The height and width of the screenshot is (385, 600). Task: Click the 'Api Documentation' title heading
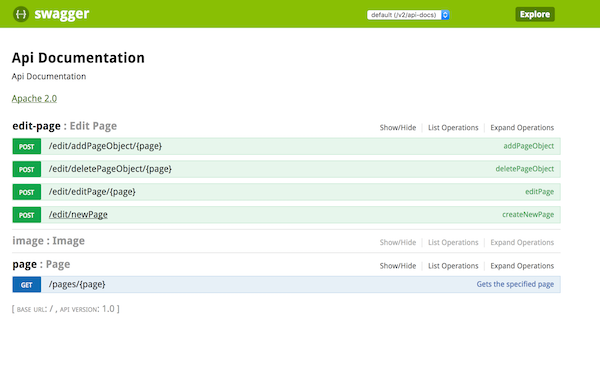(x=78, y=58)
